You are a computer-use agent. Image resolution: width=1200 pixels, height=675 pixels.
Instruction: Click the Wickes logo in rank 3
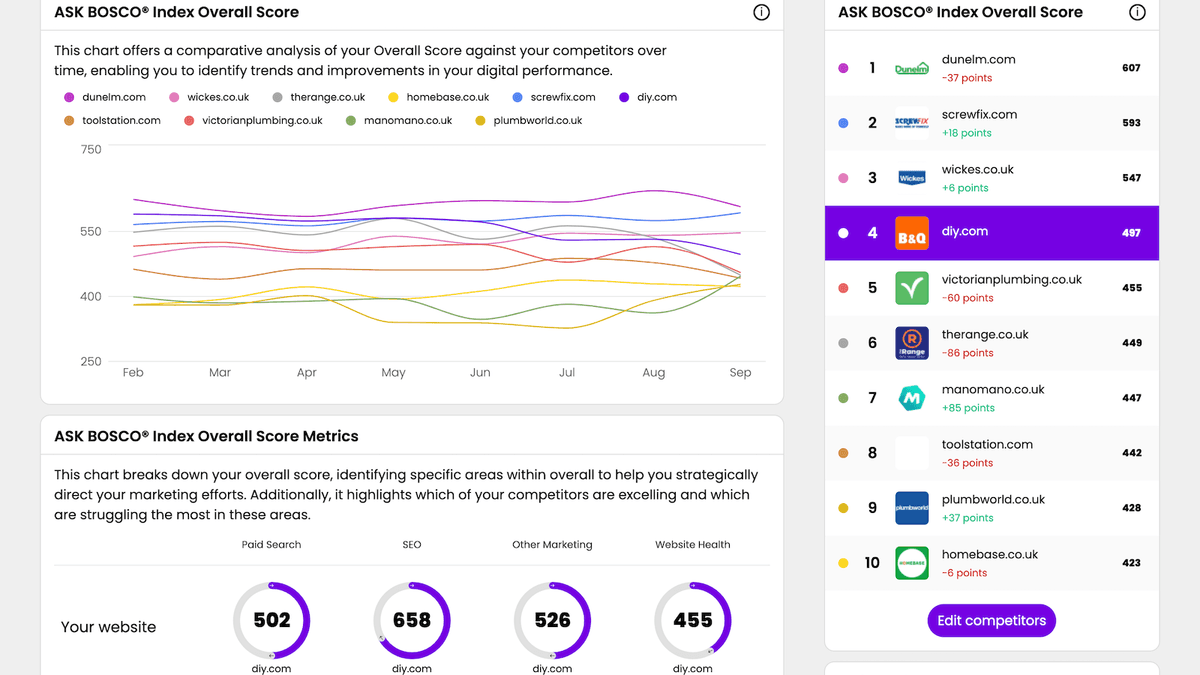coord(911,177)
